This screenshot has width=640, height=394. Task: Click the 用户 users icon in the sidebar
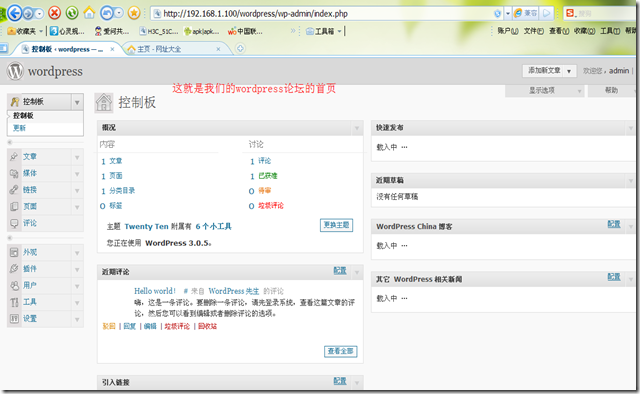pyautogui.click(x=14, y=285)
